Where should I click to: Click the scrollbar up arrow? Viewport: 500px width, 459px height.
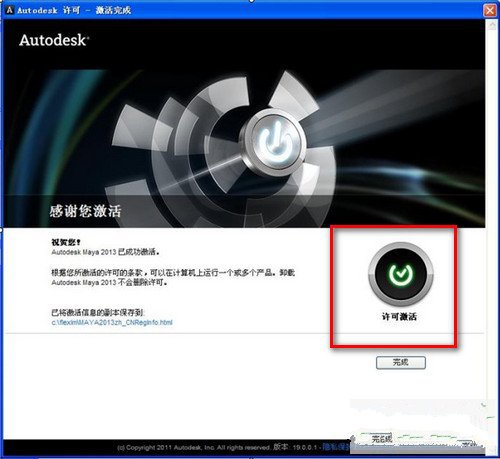pyautogui.click(x=492, y=25)
